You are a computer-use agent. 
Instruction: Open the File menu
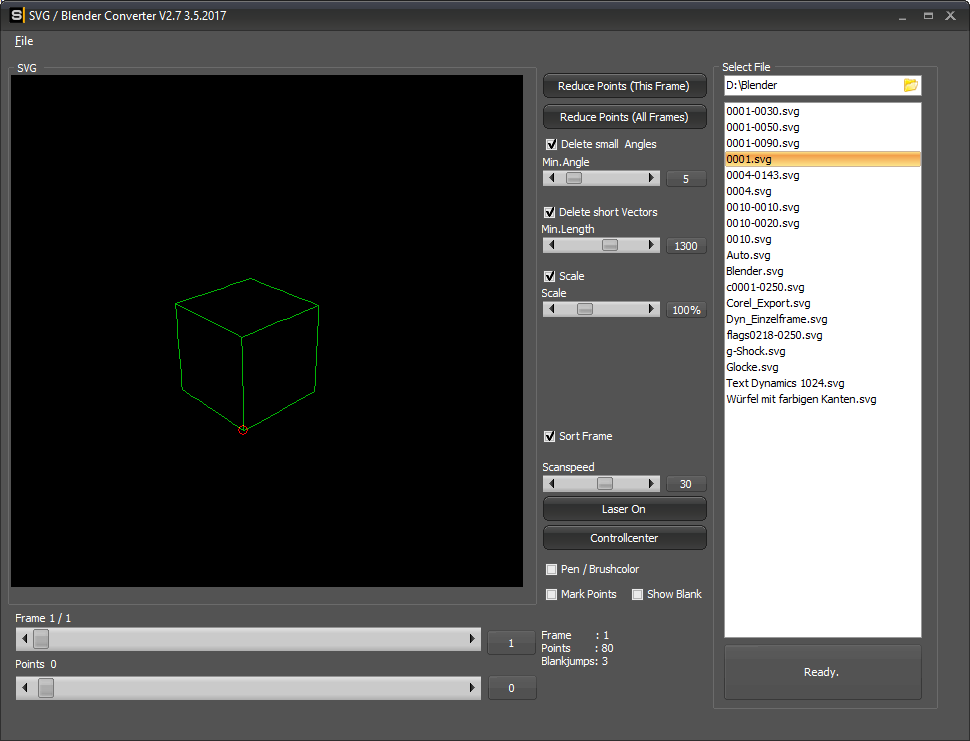point(24,41)
